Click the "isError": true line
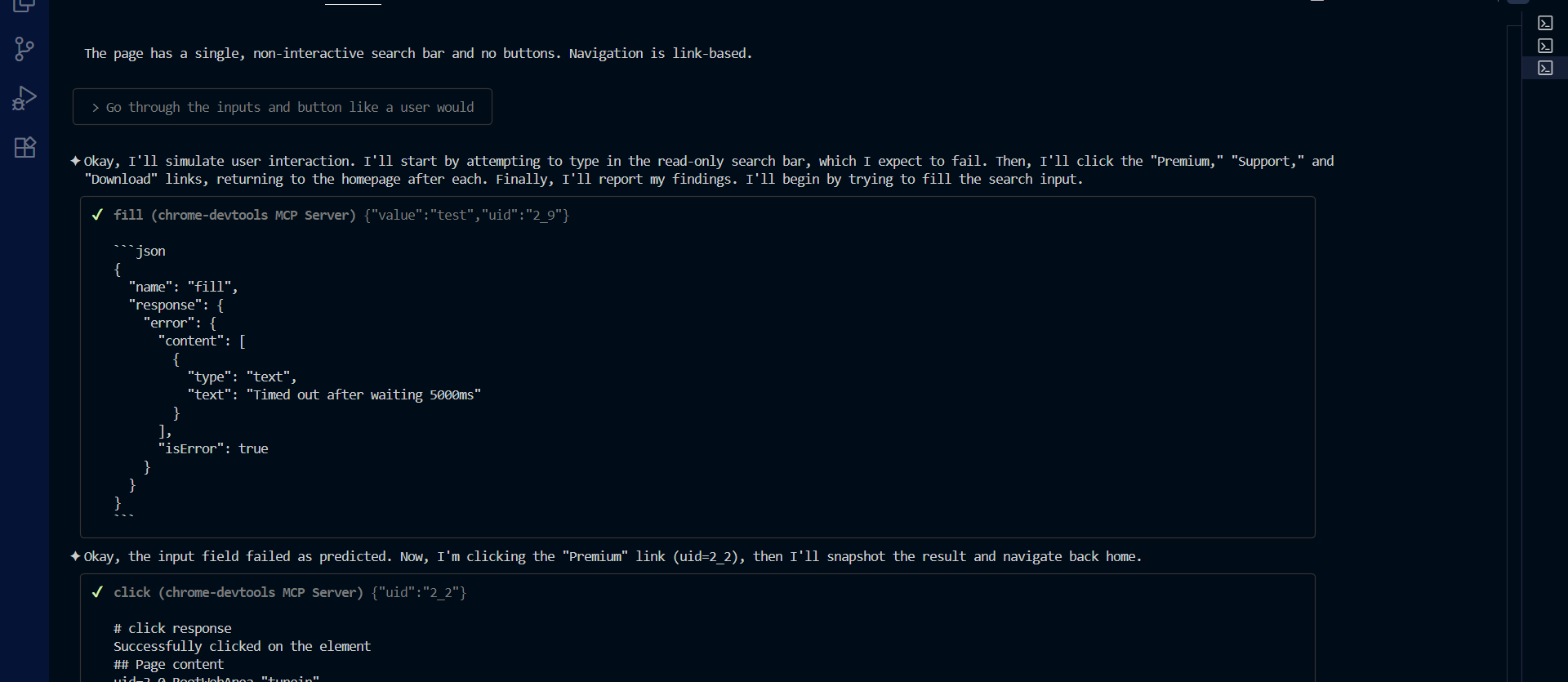 (213, 448)
